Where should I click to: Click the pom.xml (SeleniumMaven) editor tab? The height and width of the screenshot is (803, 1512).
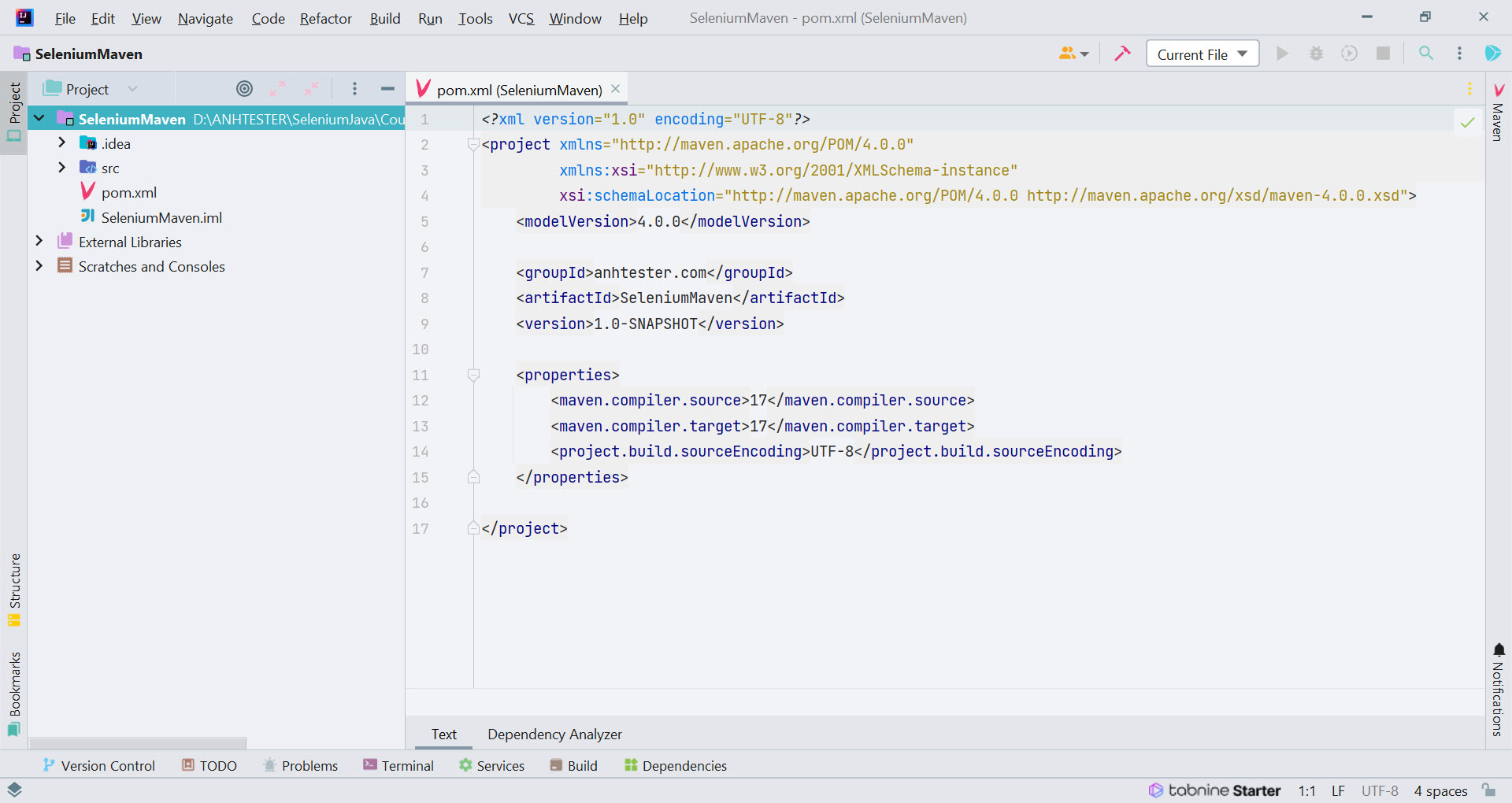518,89
